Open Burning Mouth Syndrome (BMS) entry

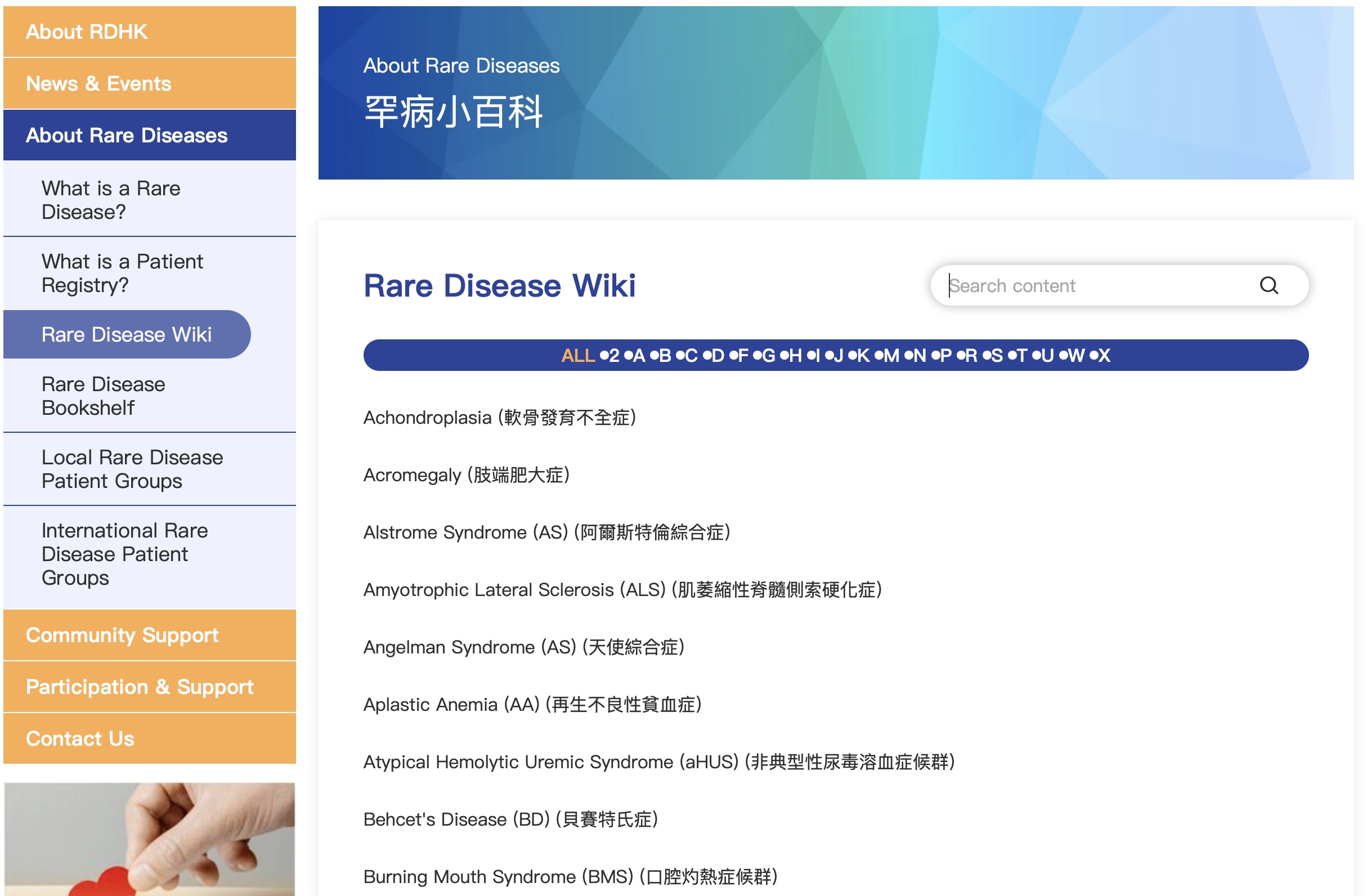click(x=570, y=876)
